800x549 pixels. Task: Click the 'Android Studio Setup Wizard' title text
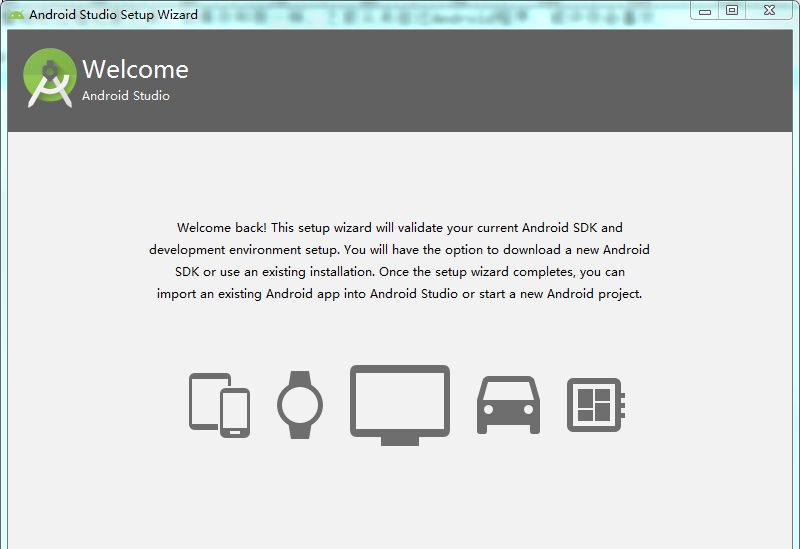[113, 15]
